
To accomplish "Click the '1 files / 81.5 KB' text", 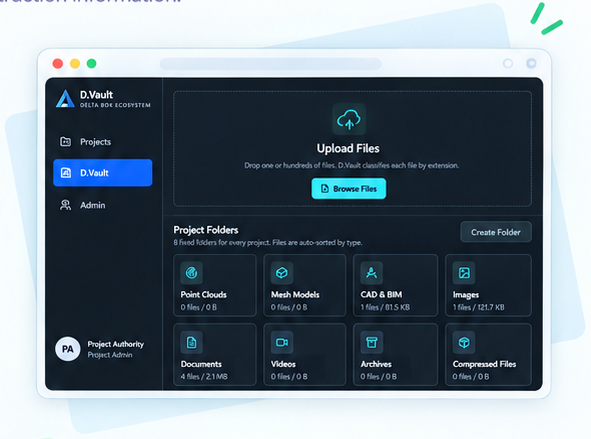I will tap(385, 307).
